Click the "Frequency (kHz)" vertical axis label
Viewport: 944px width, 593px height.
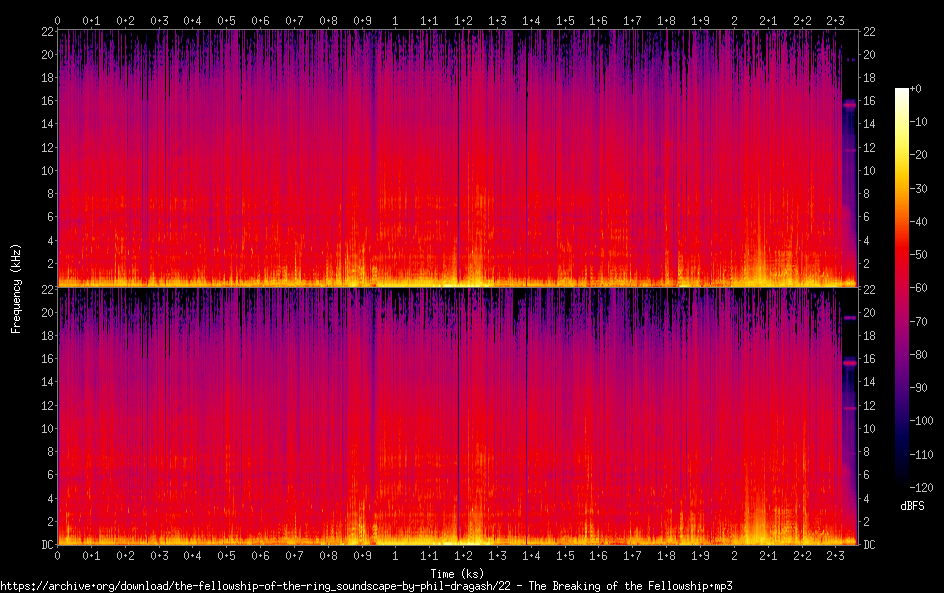(x=16, y=287)
